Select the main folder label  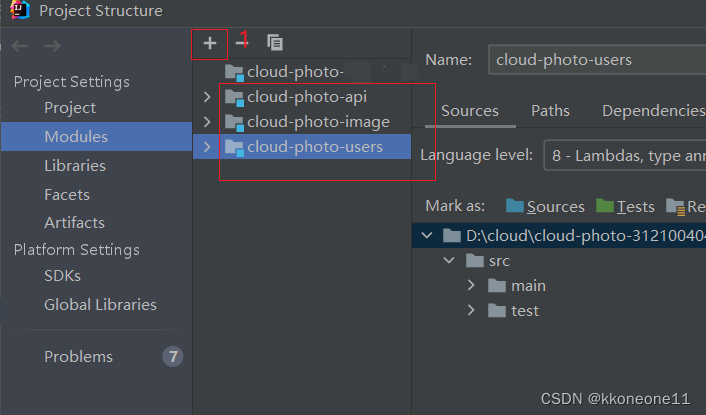pos(528,286)
